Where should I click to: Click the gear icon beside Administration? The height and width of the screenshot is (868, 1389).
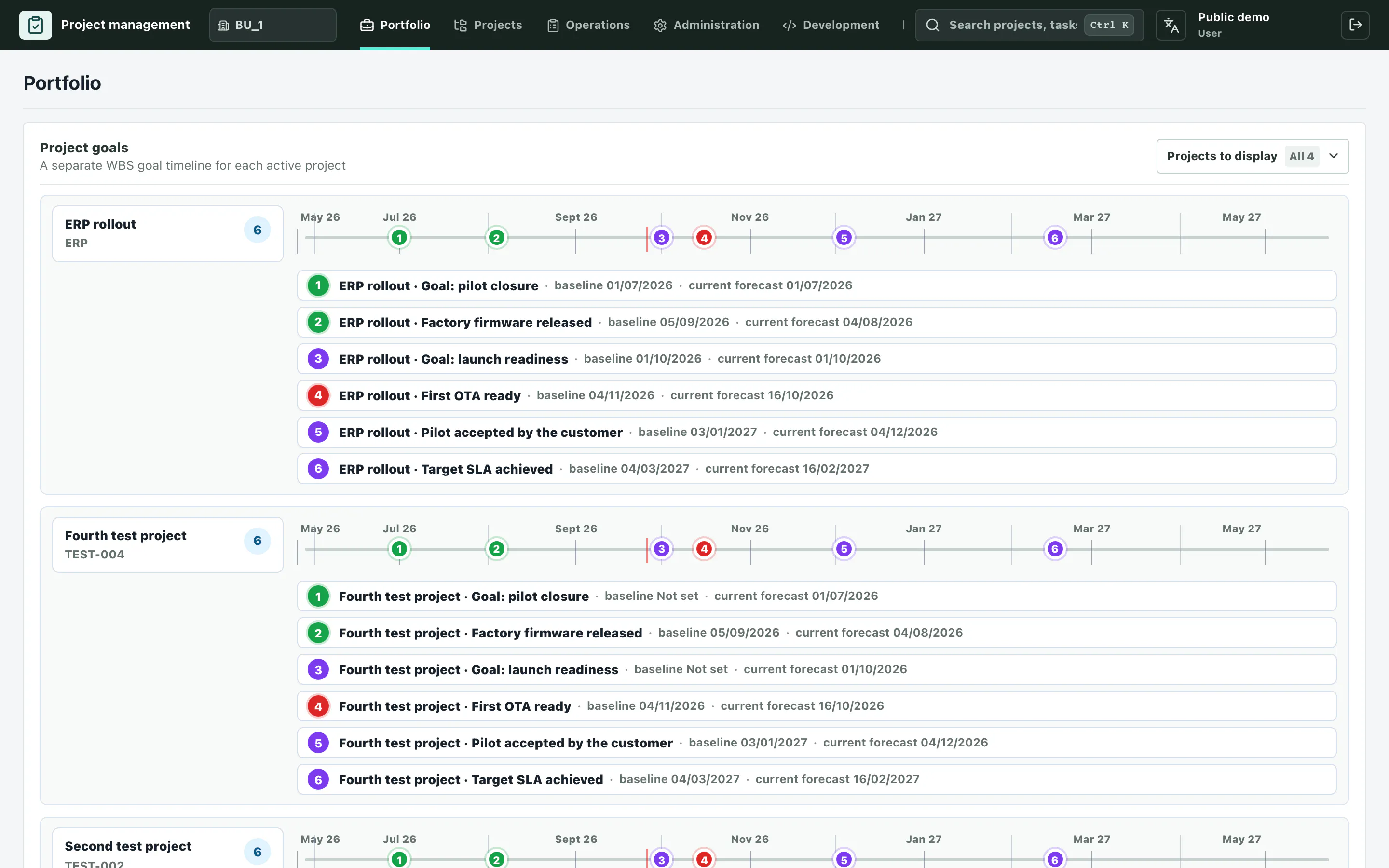[660, 25]
